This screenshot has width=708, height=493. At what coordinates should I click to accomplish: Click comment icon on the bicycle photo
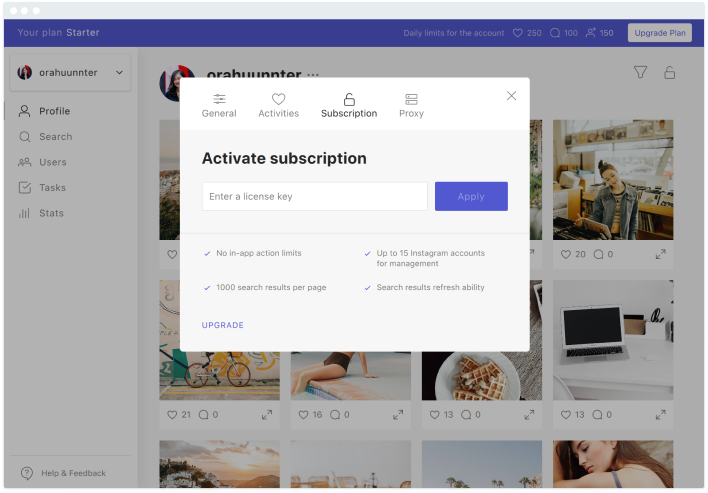click(x=204, y=415)
